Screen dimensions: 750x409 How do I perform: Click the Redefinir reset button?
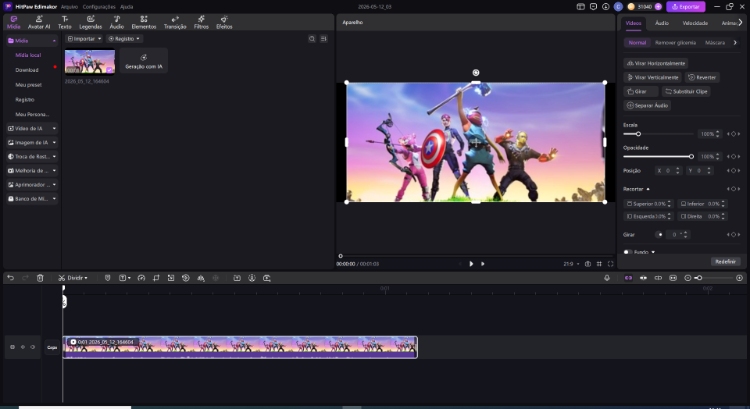point(726,262)
